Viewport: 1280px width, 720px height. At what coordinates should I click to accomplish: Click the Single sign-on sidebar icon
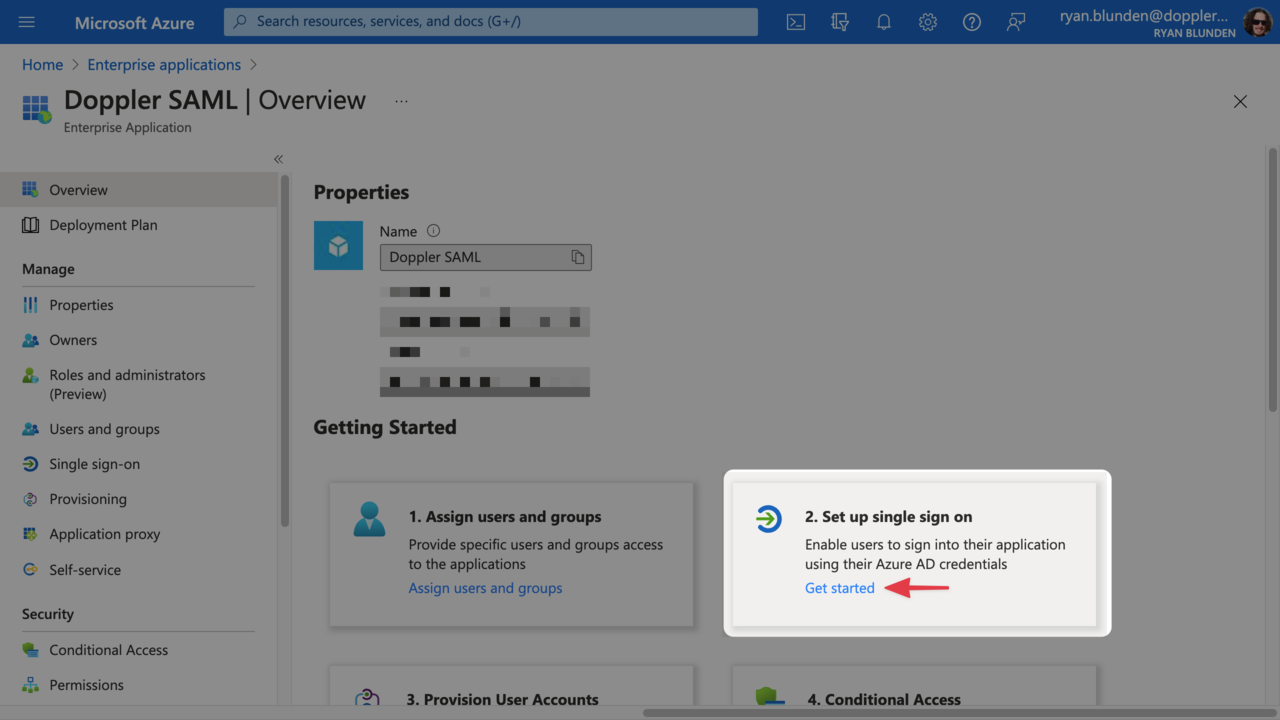(30, 464)
